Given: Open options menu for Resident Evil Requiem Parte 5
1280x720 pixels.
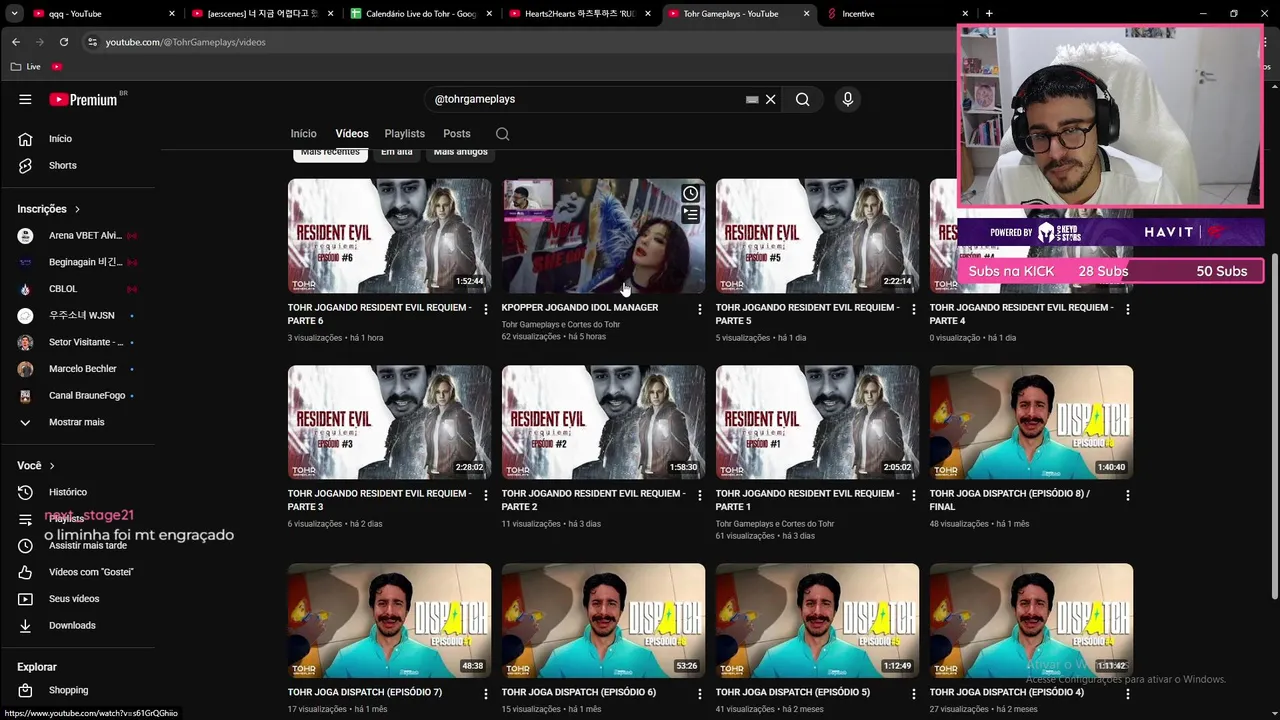Looking at the screenshot, I should click(x=914, y=310).
